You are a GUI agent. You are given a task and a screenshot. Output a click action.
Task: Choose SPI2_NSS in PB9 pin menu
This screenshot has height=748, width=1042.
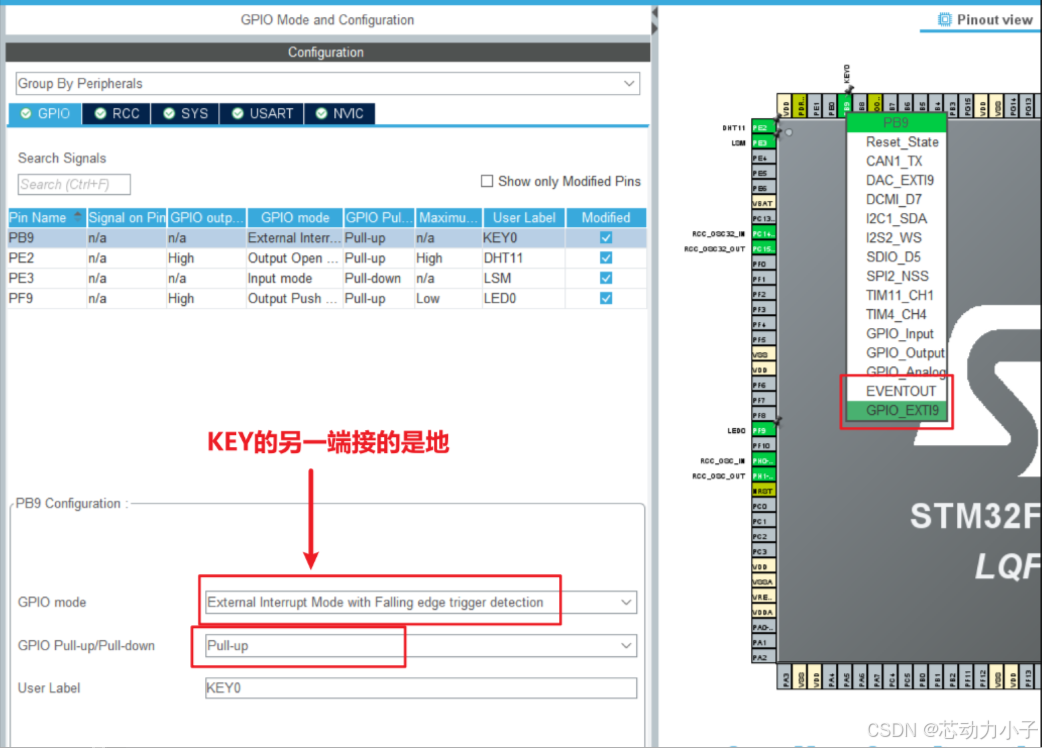(897, 276)
